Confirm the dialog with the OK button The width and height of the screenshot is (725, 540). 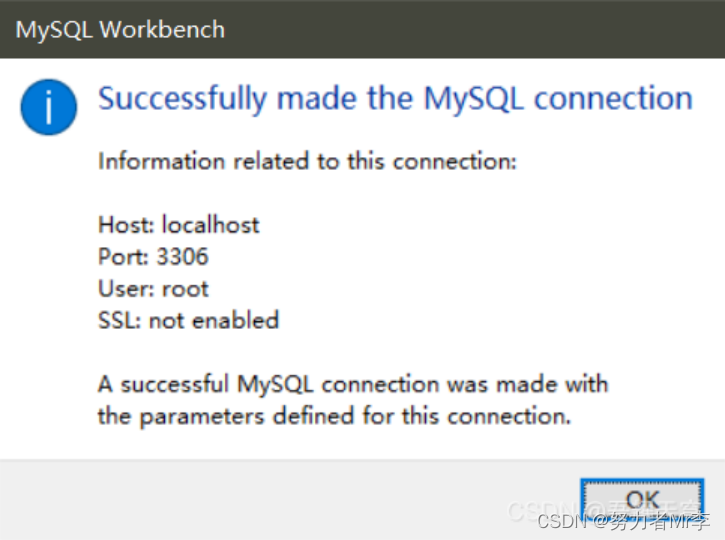coord(642,500)
